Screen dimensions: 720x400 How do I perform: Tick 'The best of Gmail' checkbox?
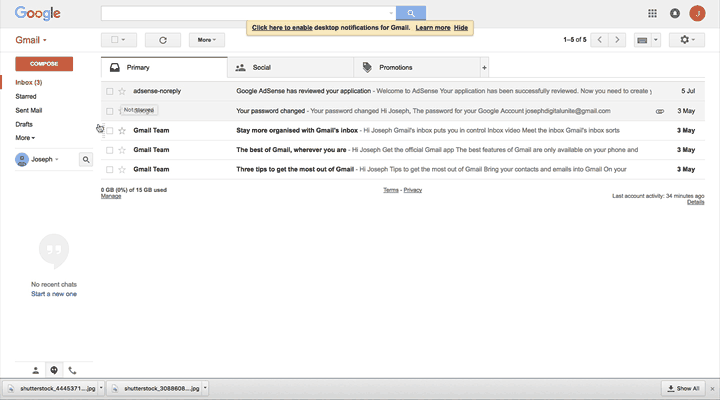(109, 150)
